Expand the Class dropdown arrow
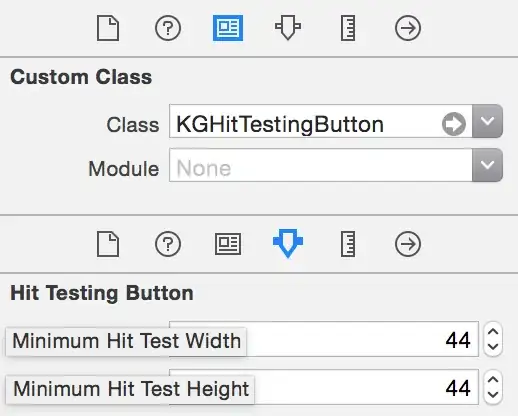518x416 pixels. [487, 121]
